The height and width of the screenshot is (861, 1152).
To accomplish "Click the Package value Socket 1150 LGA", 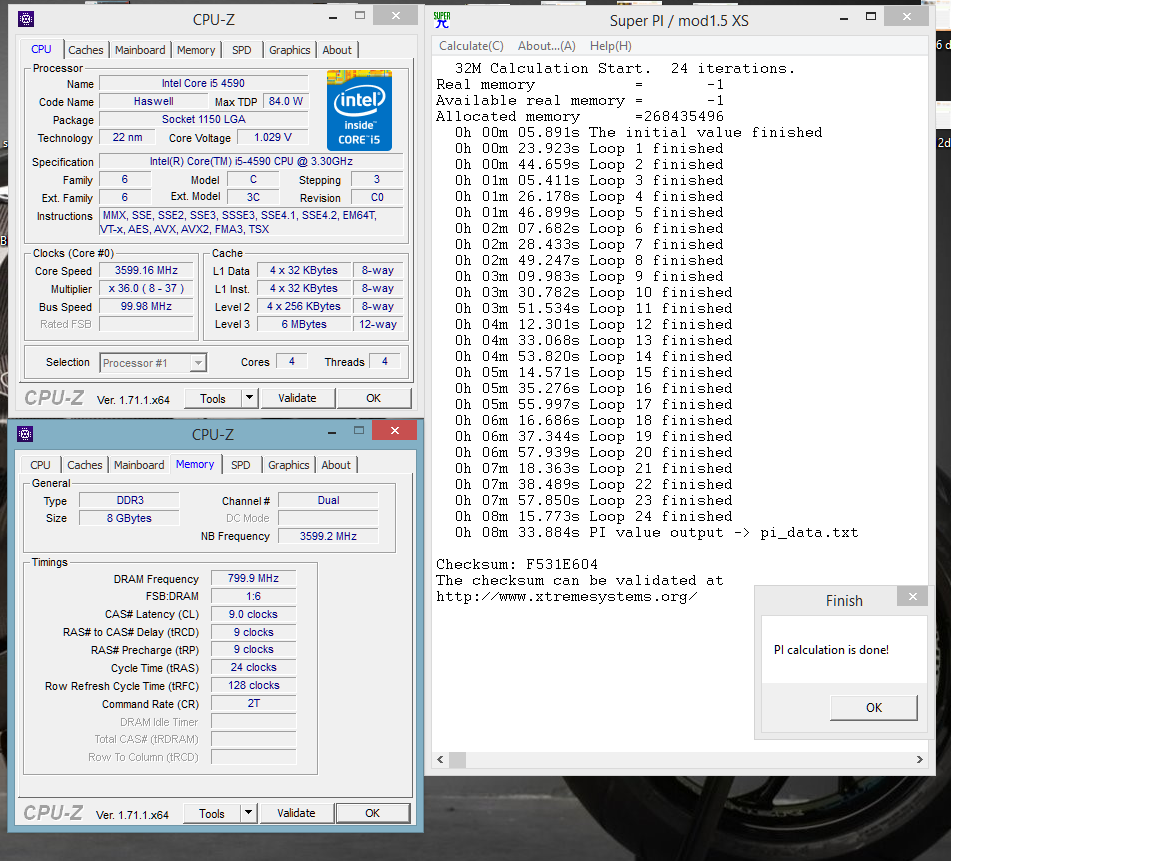I will click(x=204, y=119).
